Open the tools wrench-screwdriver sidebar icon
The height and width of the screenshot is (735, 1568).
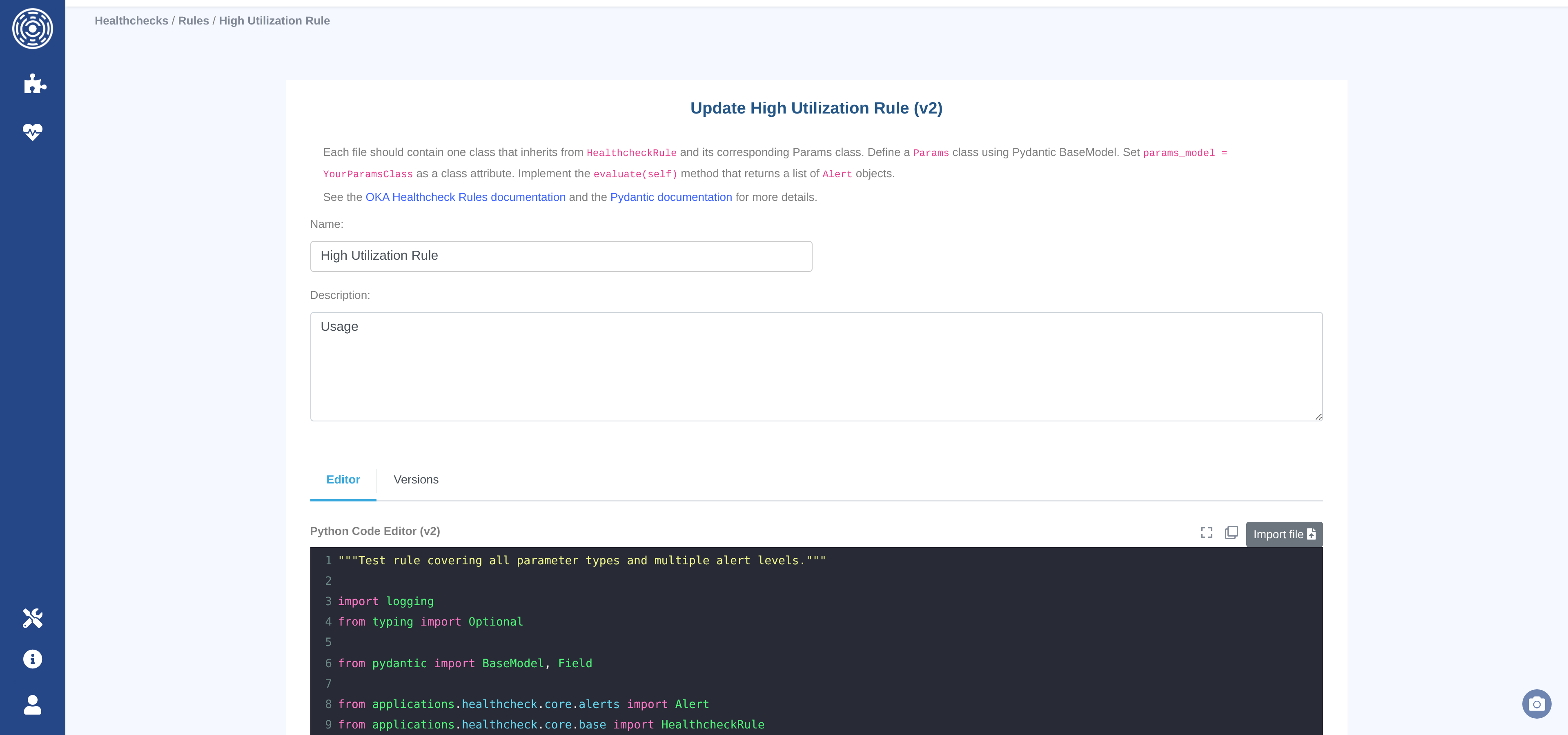[32, 617]
